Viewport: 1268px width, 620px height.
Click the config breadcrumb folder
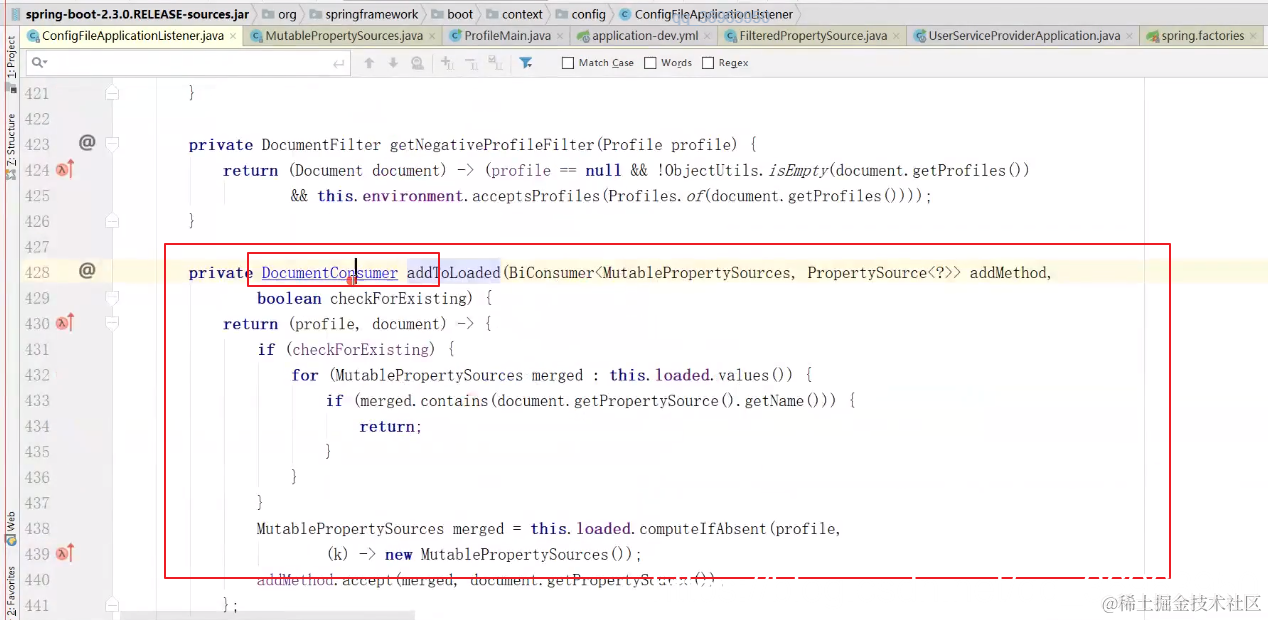581,14
